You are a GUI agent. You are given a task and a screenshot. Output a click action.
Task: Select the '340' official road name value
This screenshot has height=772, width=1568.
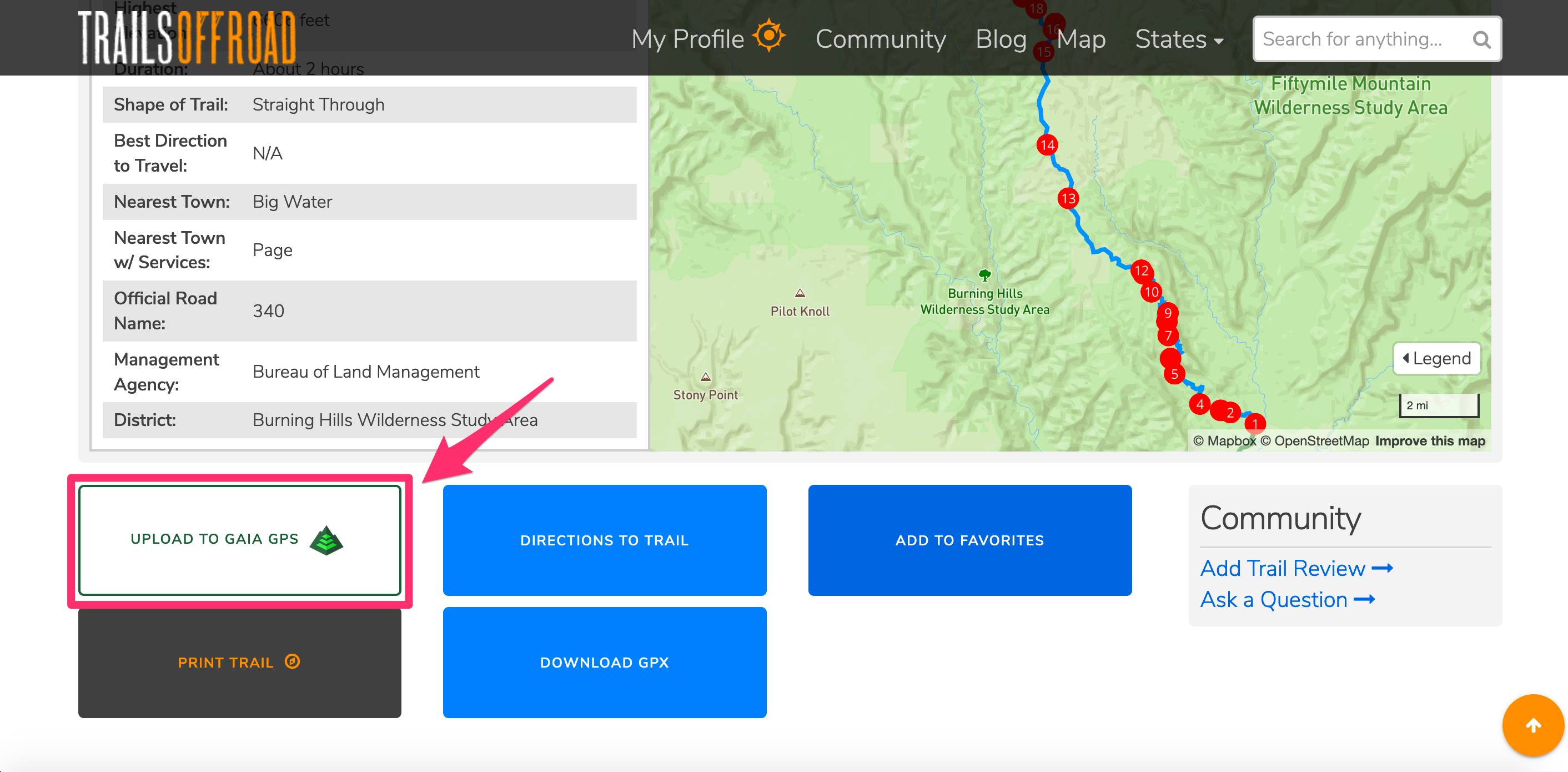tap(268, 311)
